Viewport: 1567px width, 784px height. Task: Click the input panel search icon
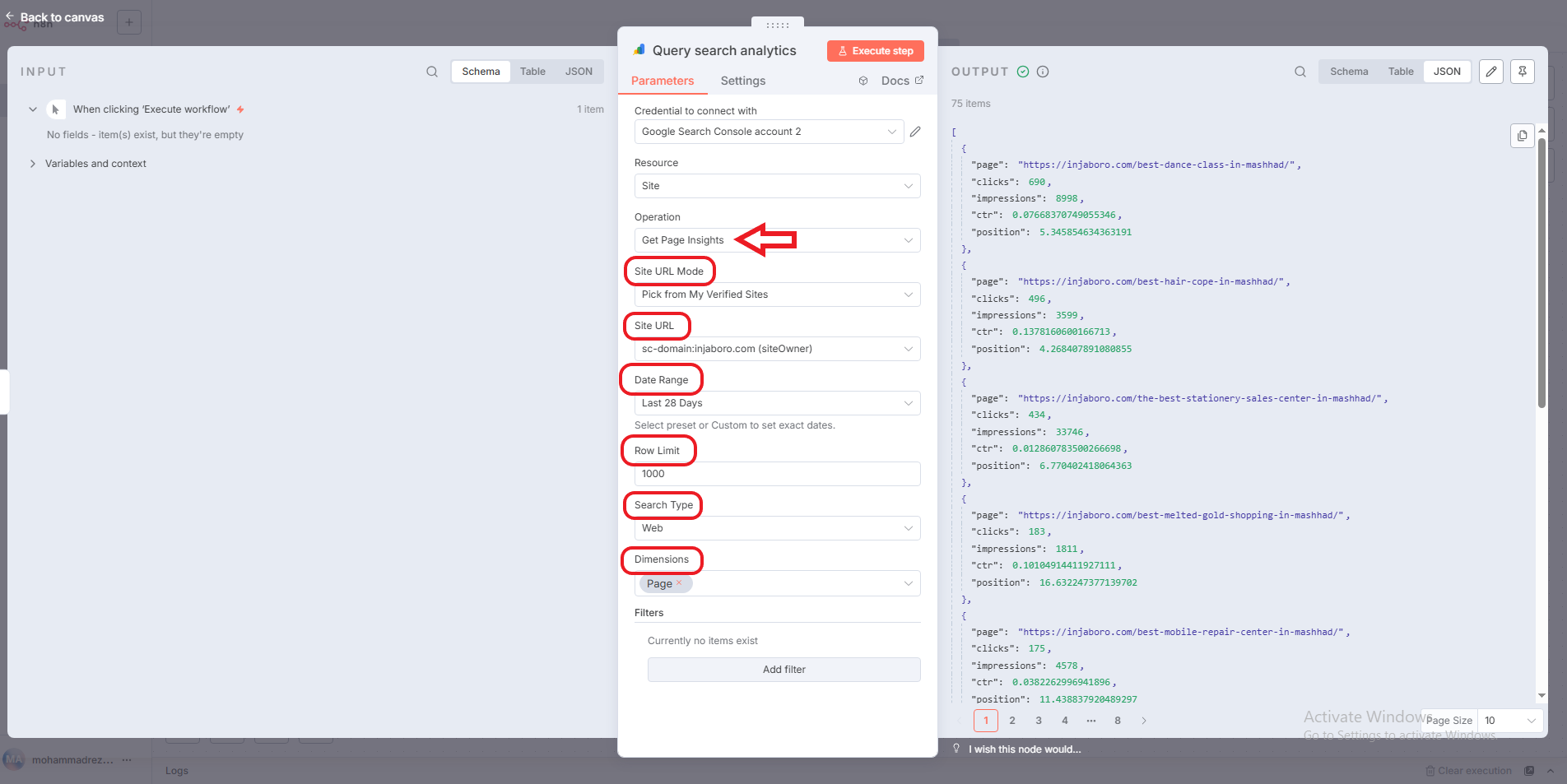431,72
